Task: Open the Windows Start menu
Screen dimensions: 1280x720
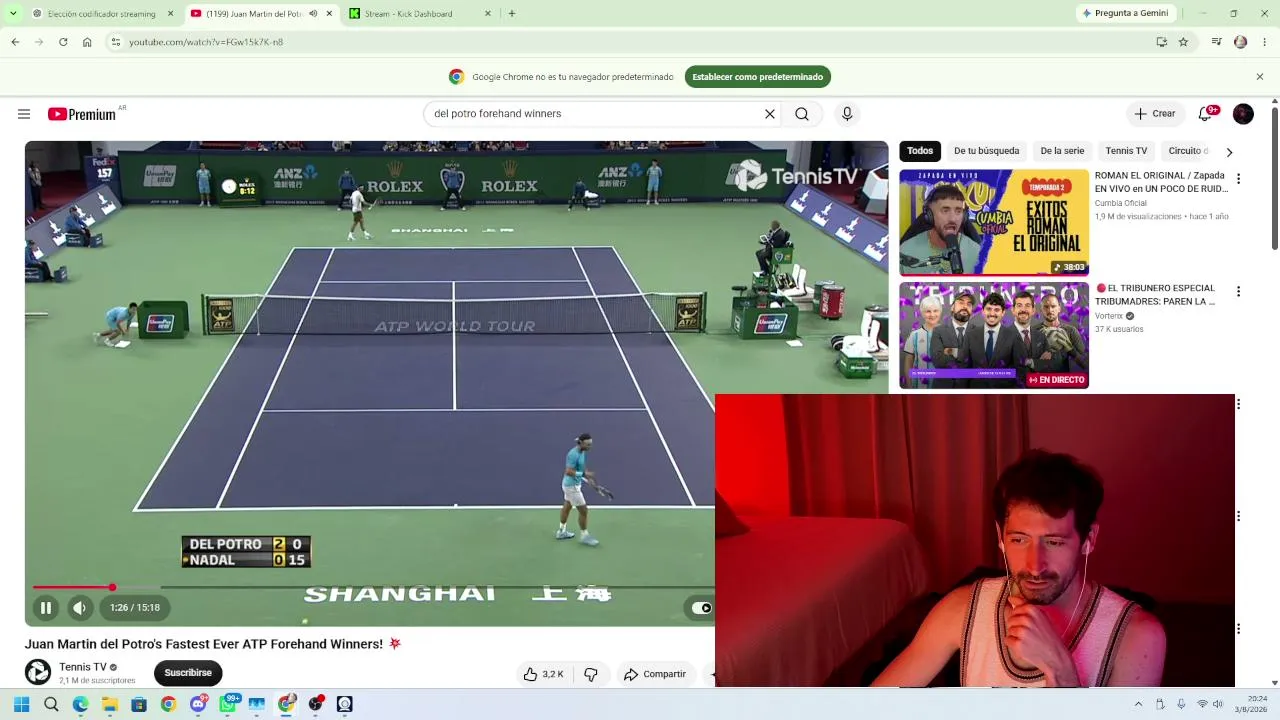Action: pos(21,704)
